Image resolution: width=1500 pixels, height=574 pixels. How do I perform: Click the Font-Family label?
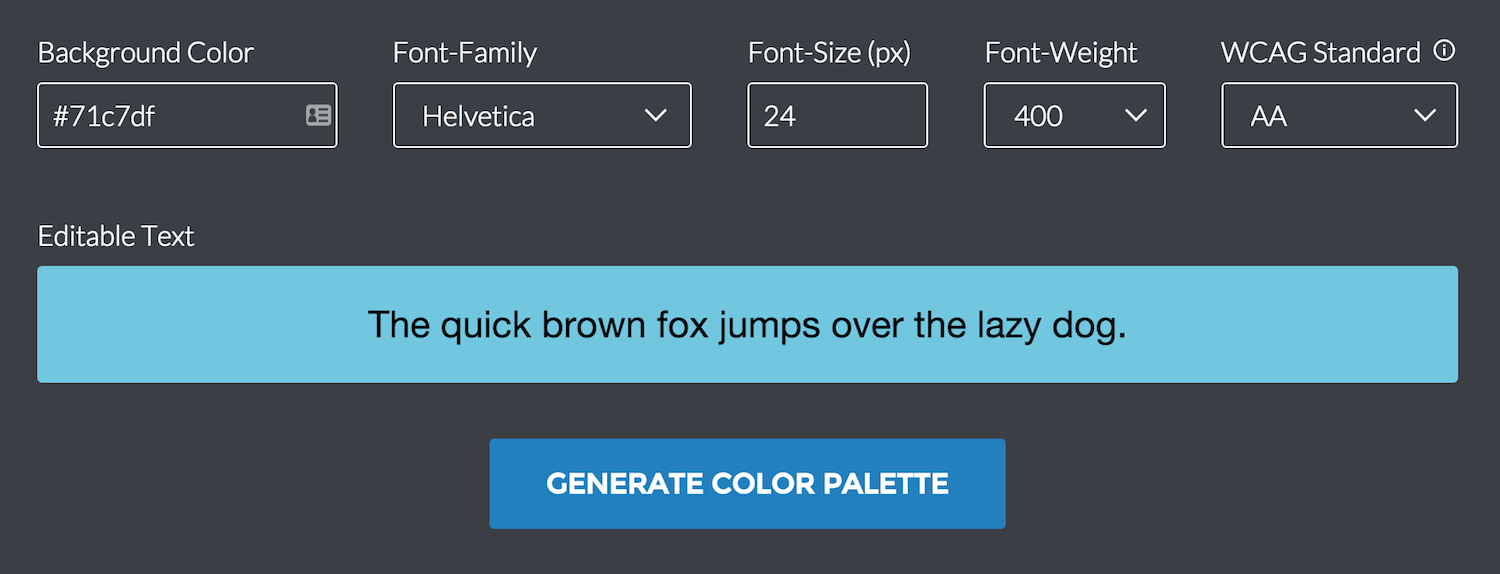pyautogui.click(x=465, y=53)
